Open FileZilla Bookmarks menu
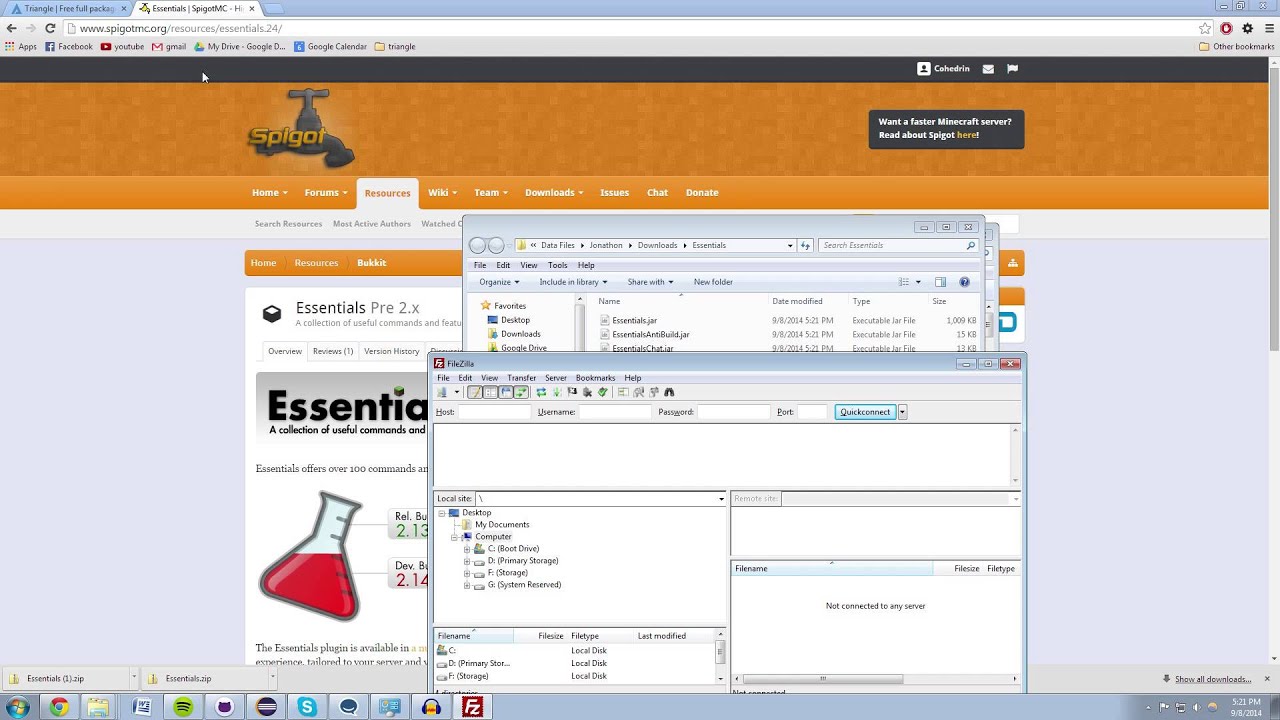 [x=595, y=378]
